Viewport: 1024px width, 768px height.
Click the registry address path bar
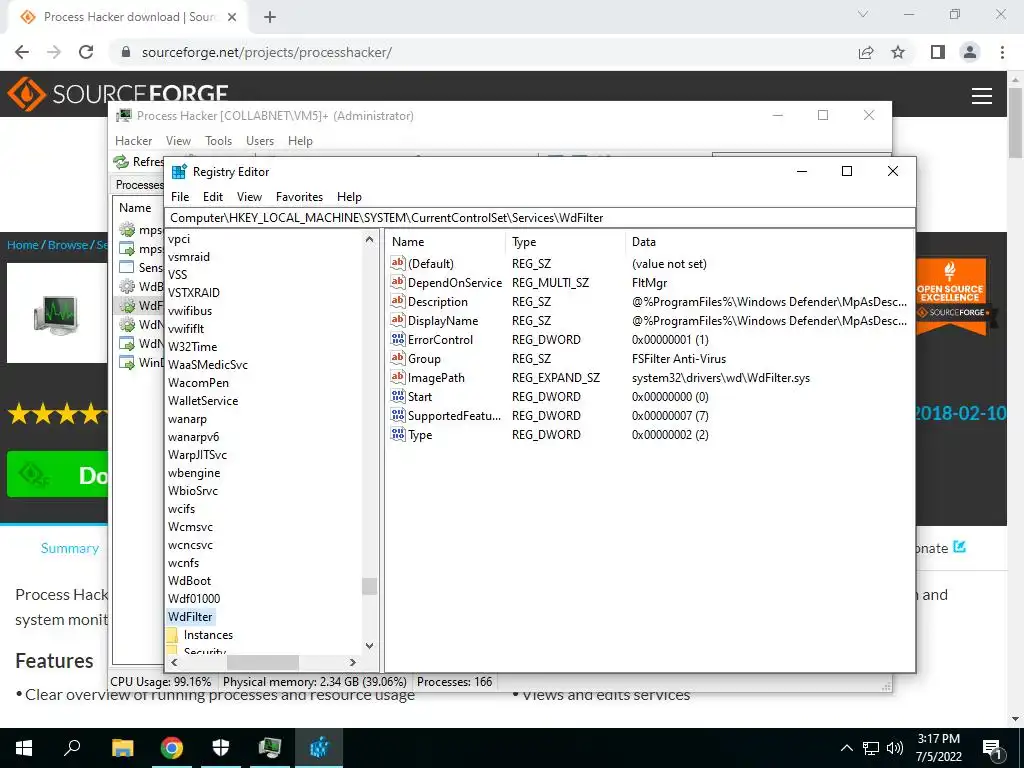[541, 217]
